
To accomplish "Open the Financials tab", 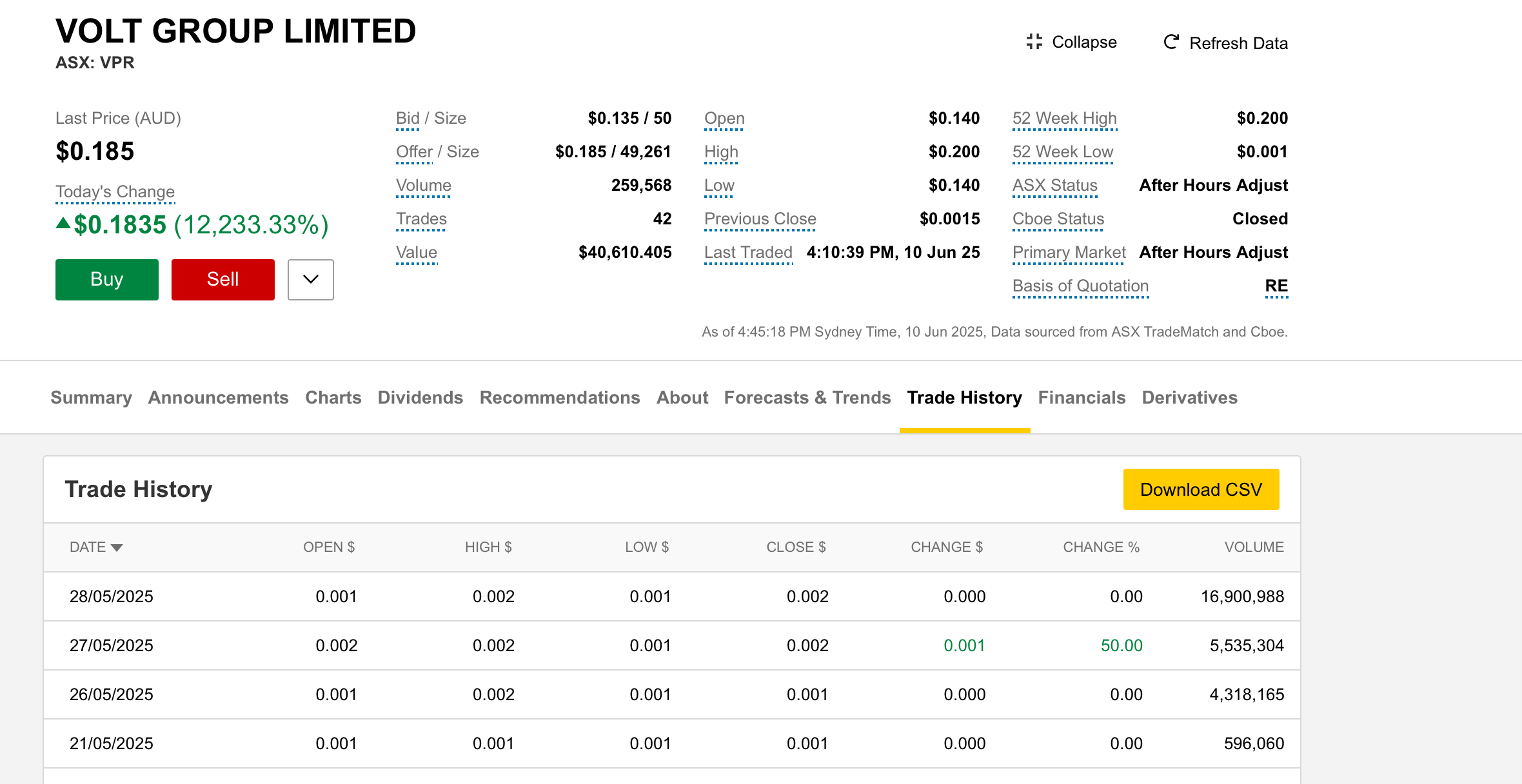I will (x=1082, y=398).
